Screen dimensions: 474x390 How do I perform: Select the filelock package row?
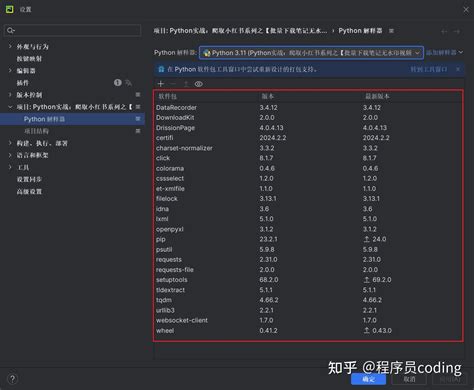[308, 199]
